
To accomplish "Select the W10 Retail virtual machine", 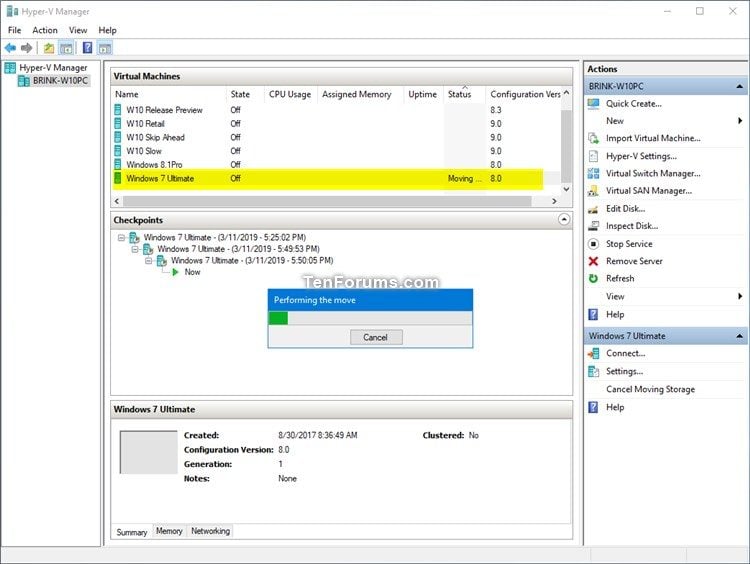I will 145,123.
